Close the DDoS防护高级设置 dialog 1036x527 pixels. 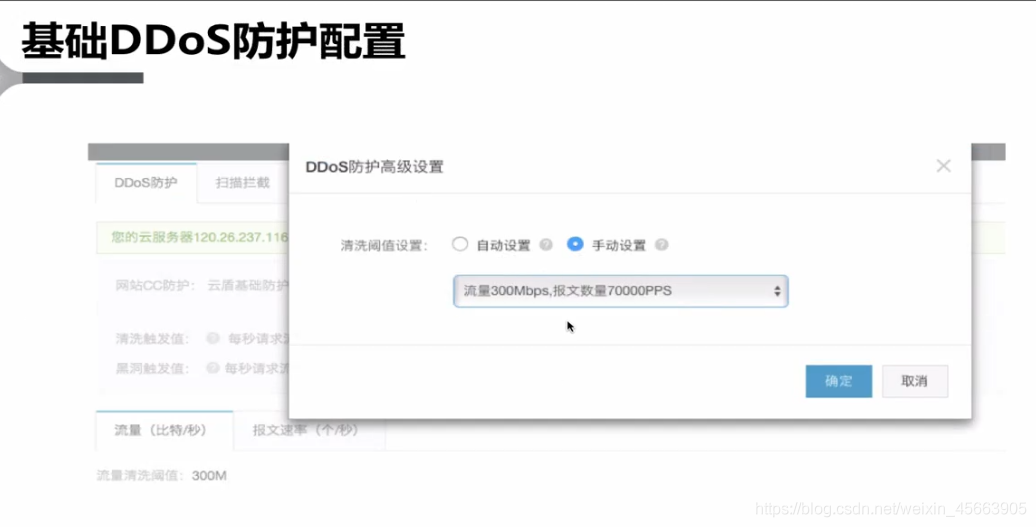944,166
